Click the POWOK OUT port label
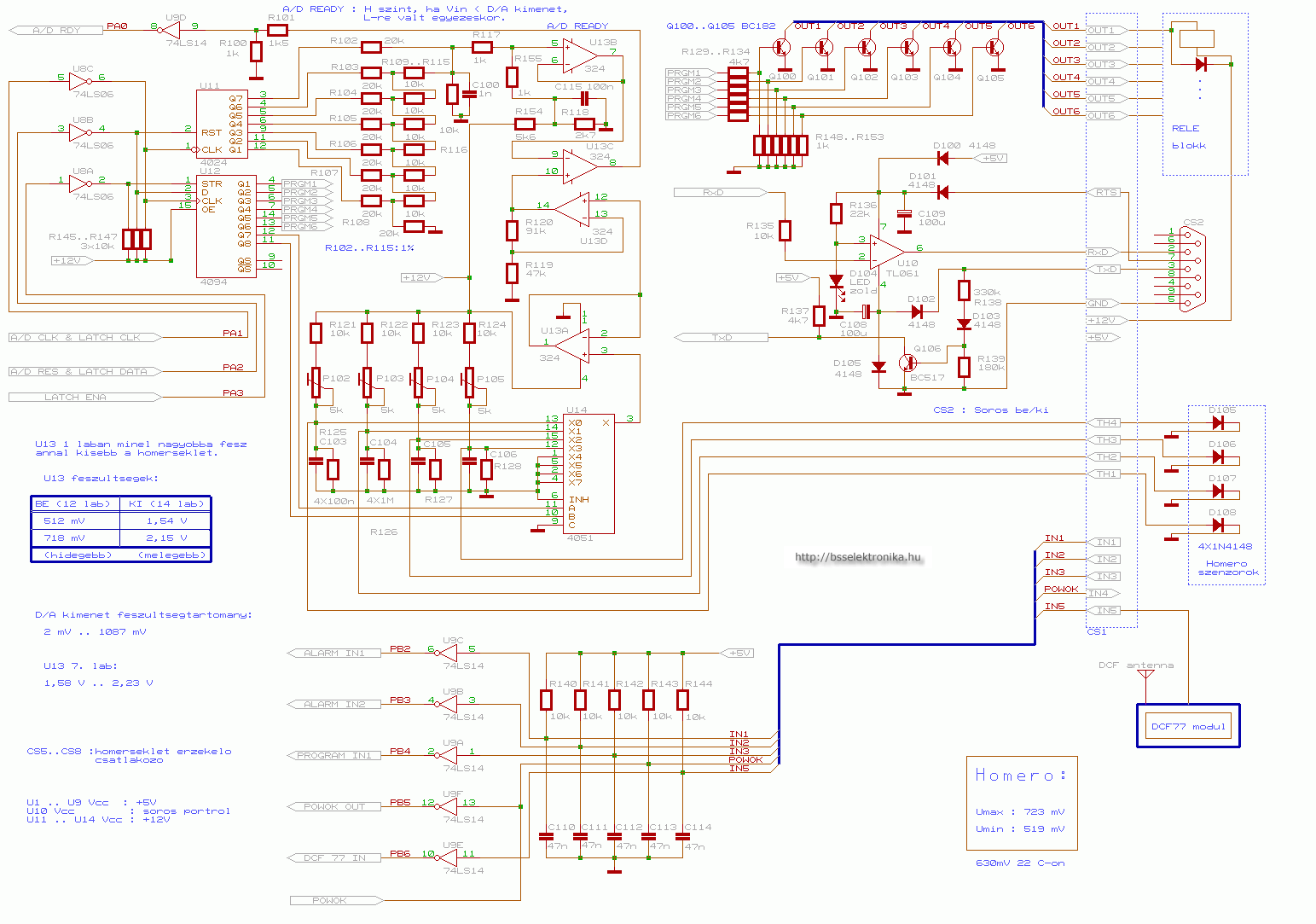The width and height of the screenshot is (1316, 924). click(x=333, y=806)
